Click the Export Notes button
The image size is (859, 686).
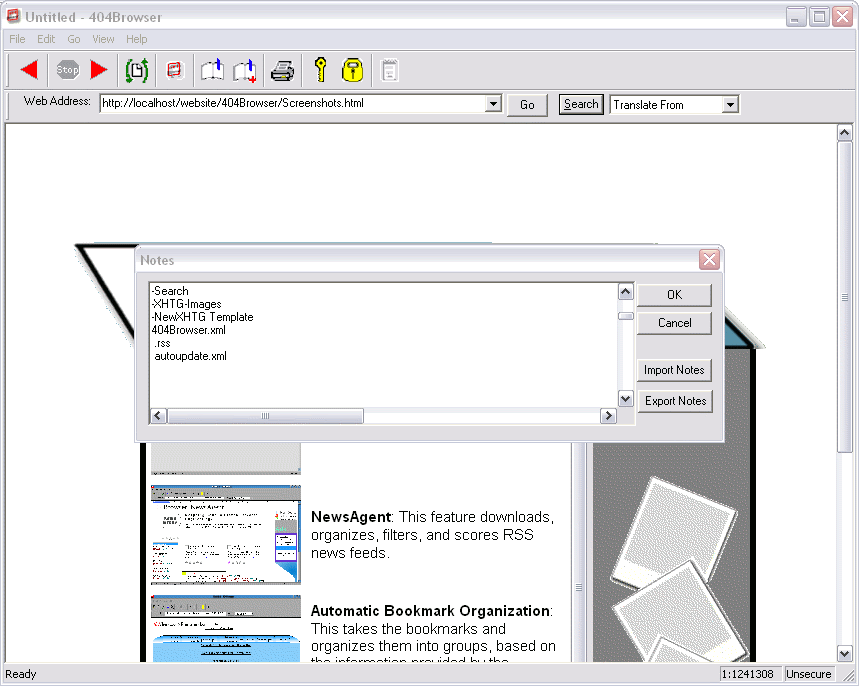click(x=675, y=401)
